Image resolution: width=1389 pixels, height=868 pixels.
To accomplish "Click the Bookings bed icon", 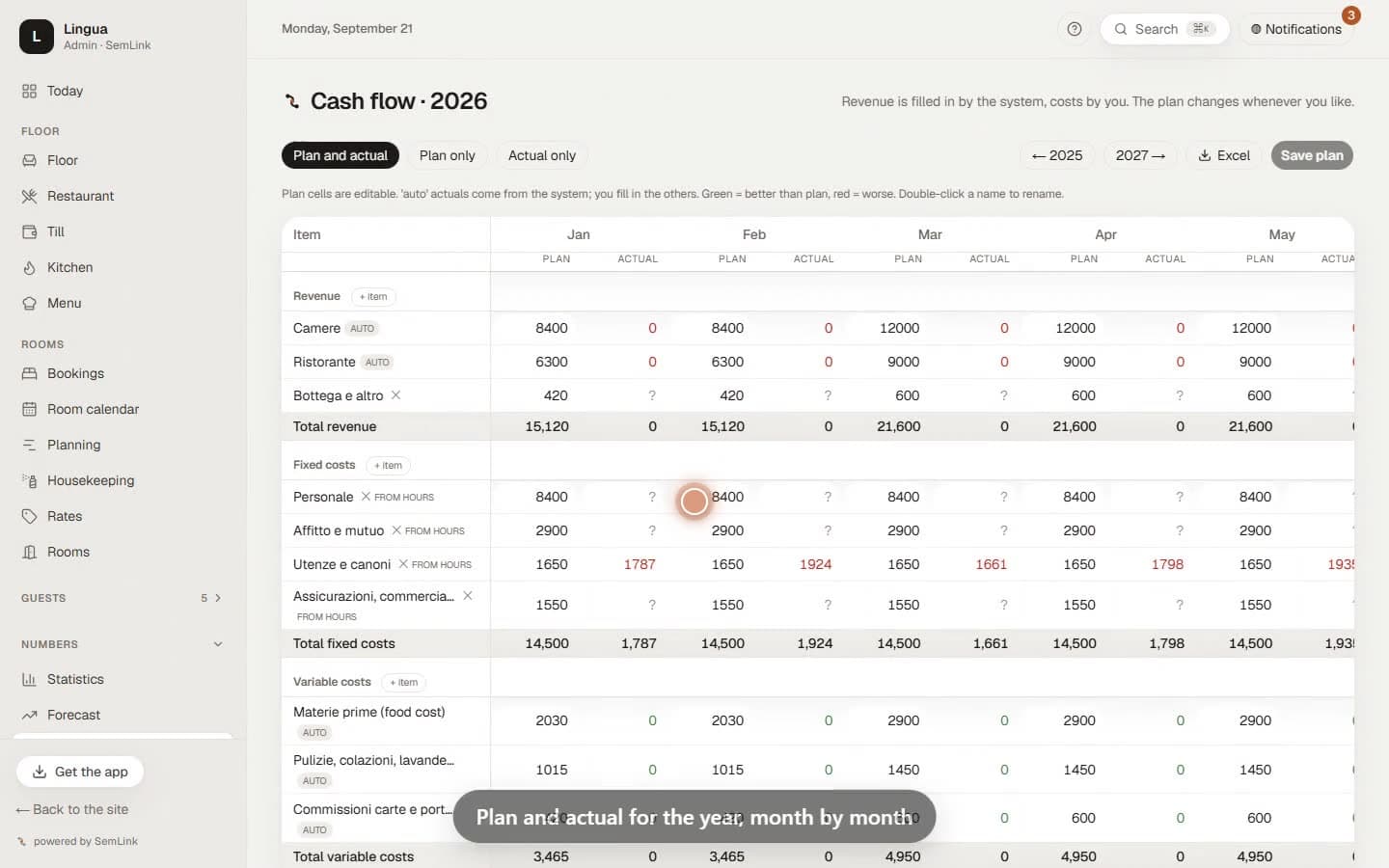I will click(x=29, y=373).
